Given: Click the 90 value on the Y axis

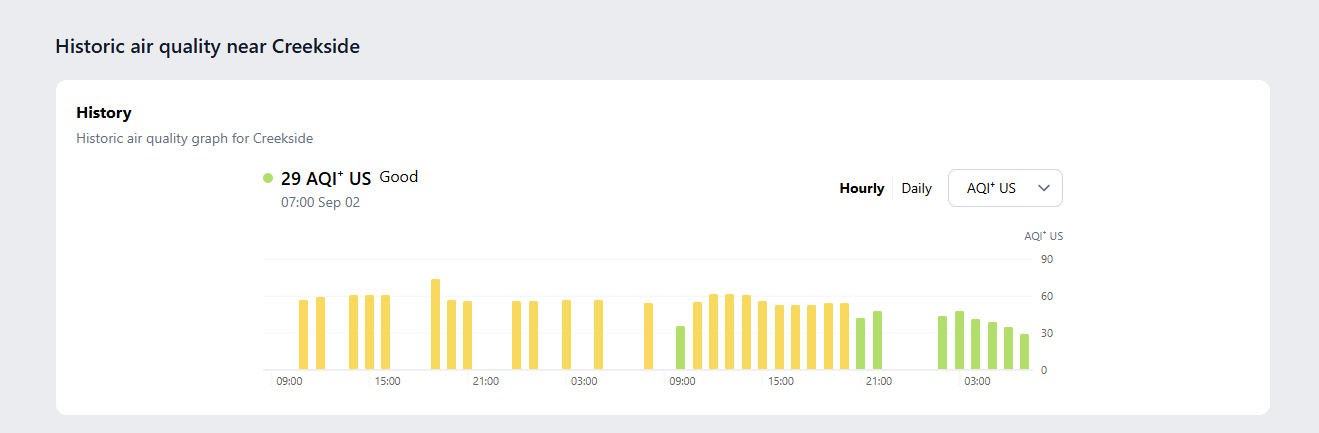Looking at the screenshot, I should tap(1047, 259).
